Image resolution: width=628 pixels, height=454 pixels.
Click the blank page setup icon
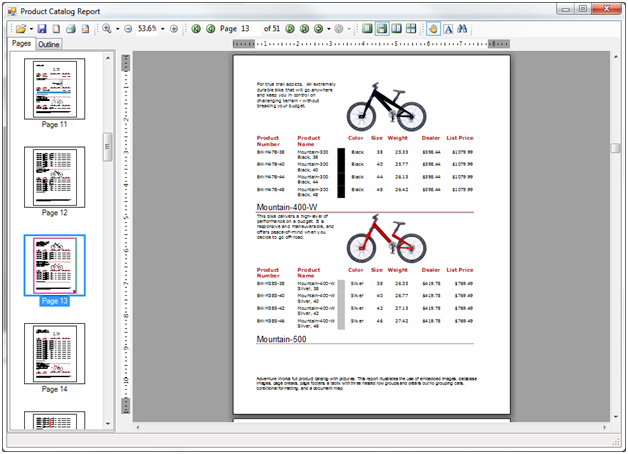click(x=56, y=29)
